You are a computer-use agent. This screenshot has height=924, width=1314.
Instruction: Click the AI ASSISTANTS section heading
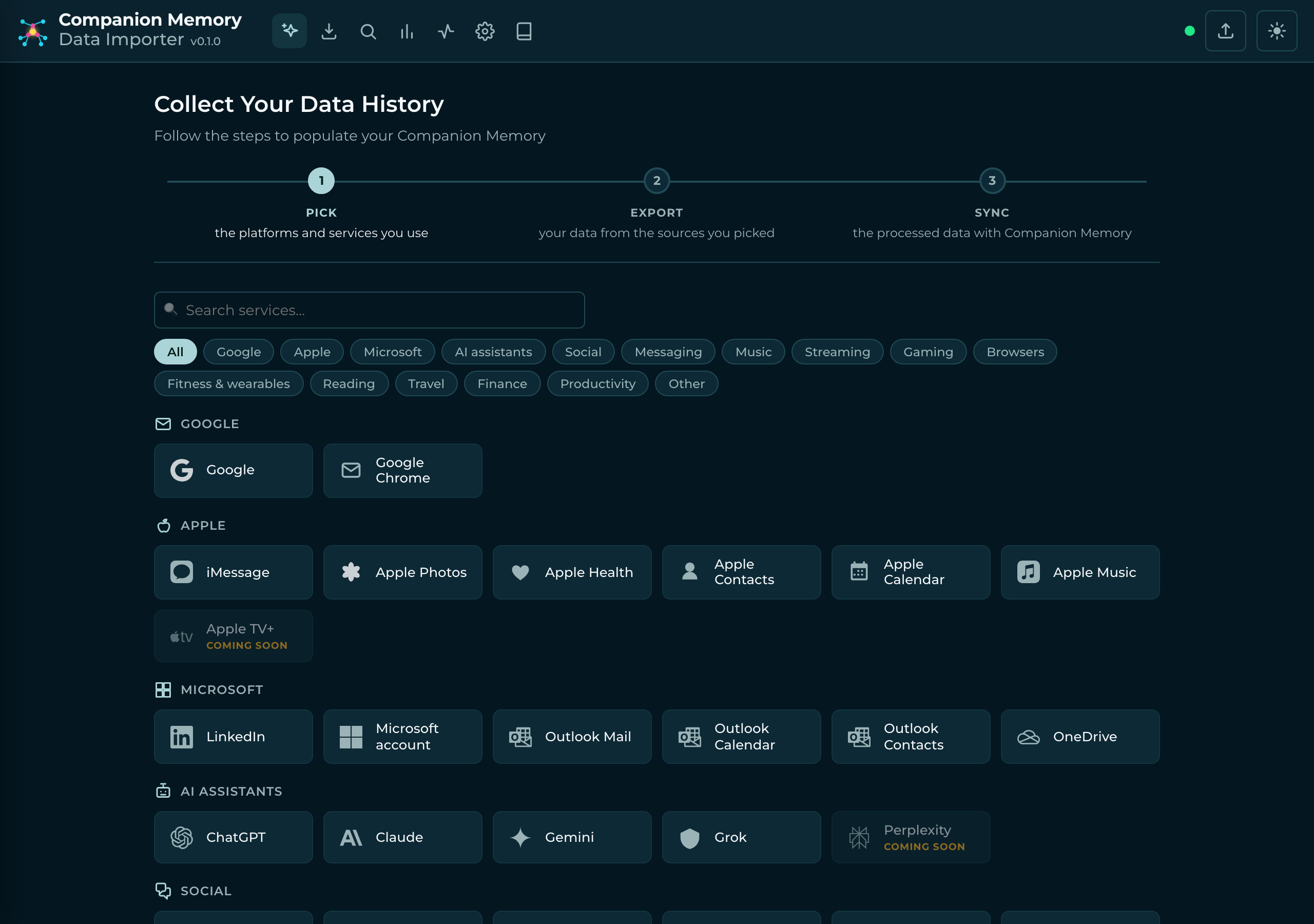pyautogui.click(x=231, y=791)
